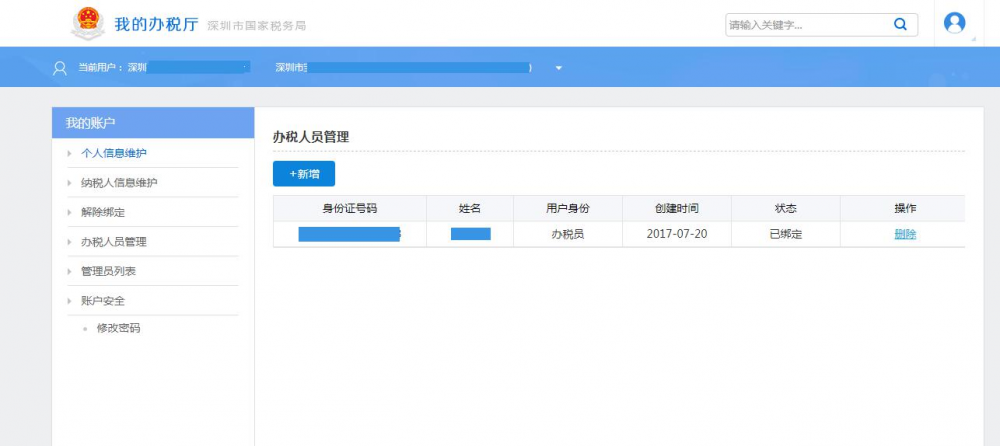Click the 状态 column header
The image size is (1000, 446).
[785, 208]
